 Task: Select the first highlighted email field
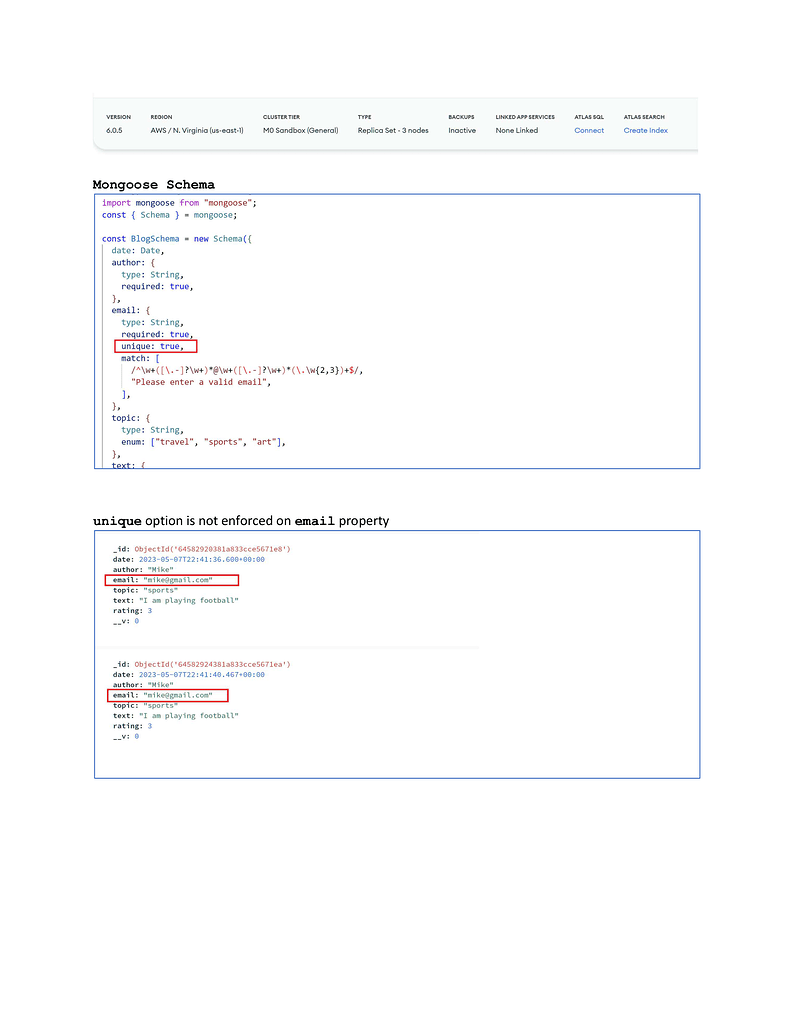tap(172, 580)
